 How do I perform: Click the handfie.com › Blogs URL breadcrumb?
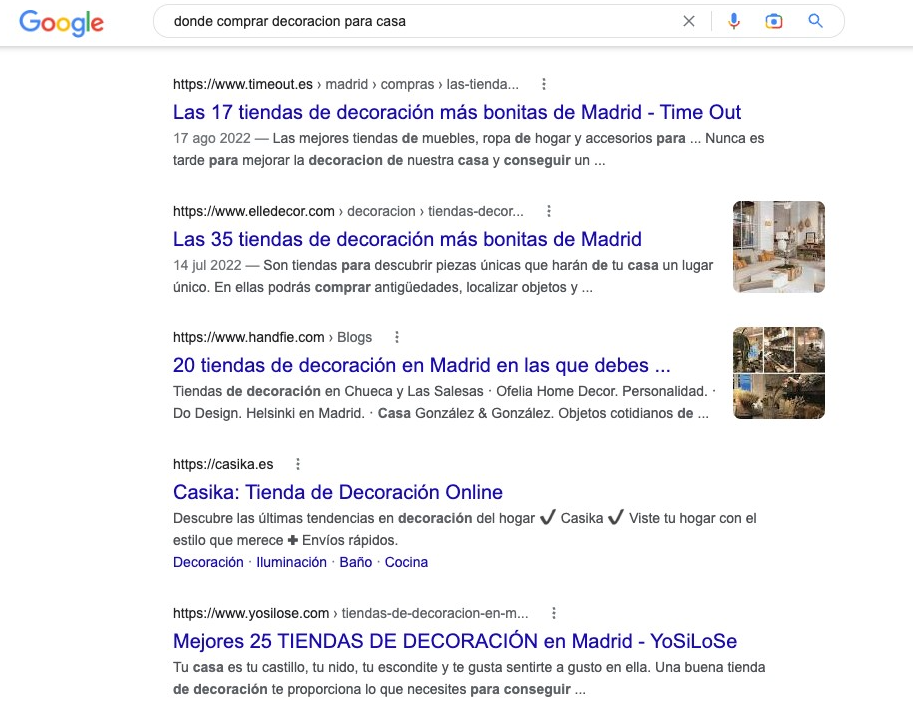click(x=272, y=337)
